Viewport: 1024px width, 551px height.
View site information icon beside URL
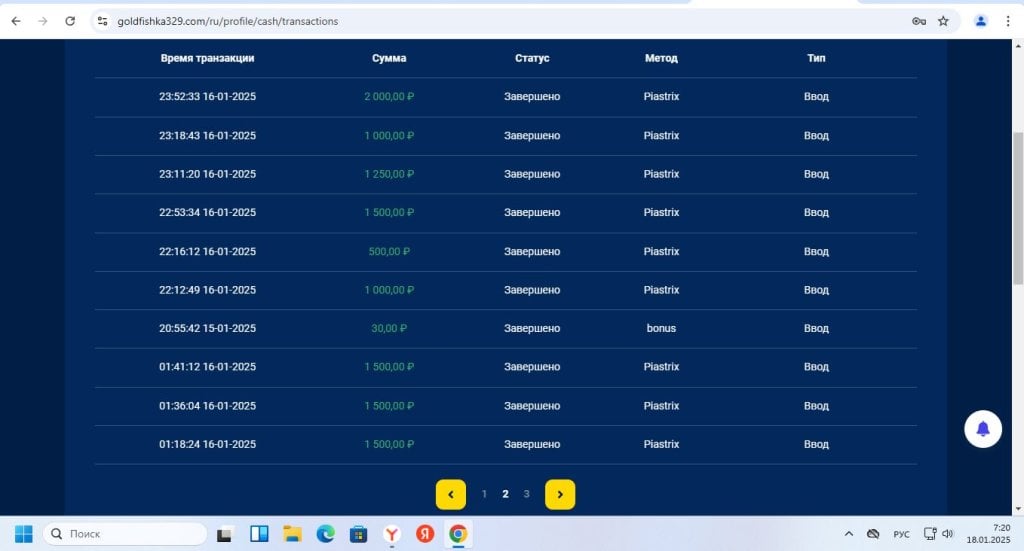103,21
